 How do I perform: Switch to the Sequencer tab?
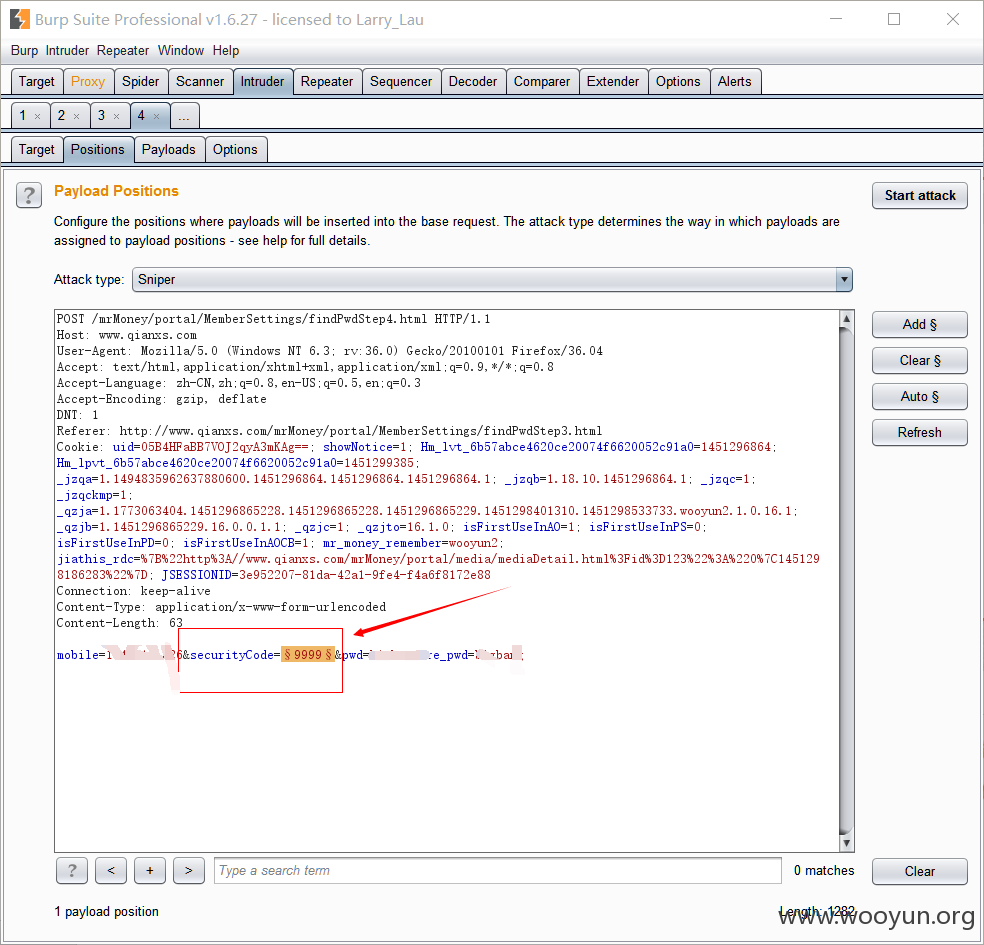tap(401, 82)
